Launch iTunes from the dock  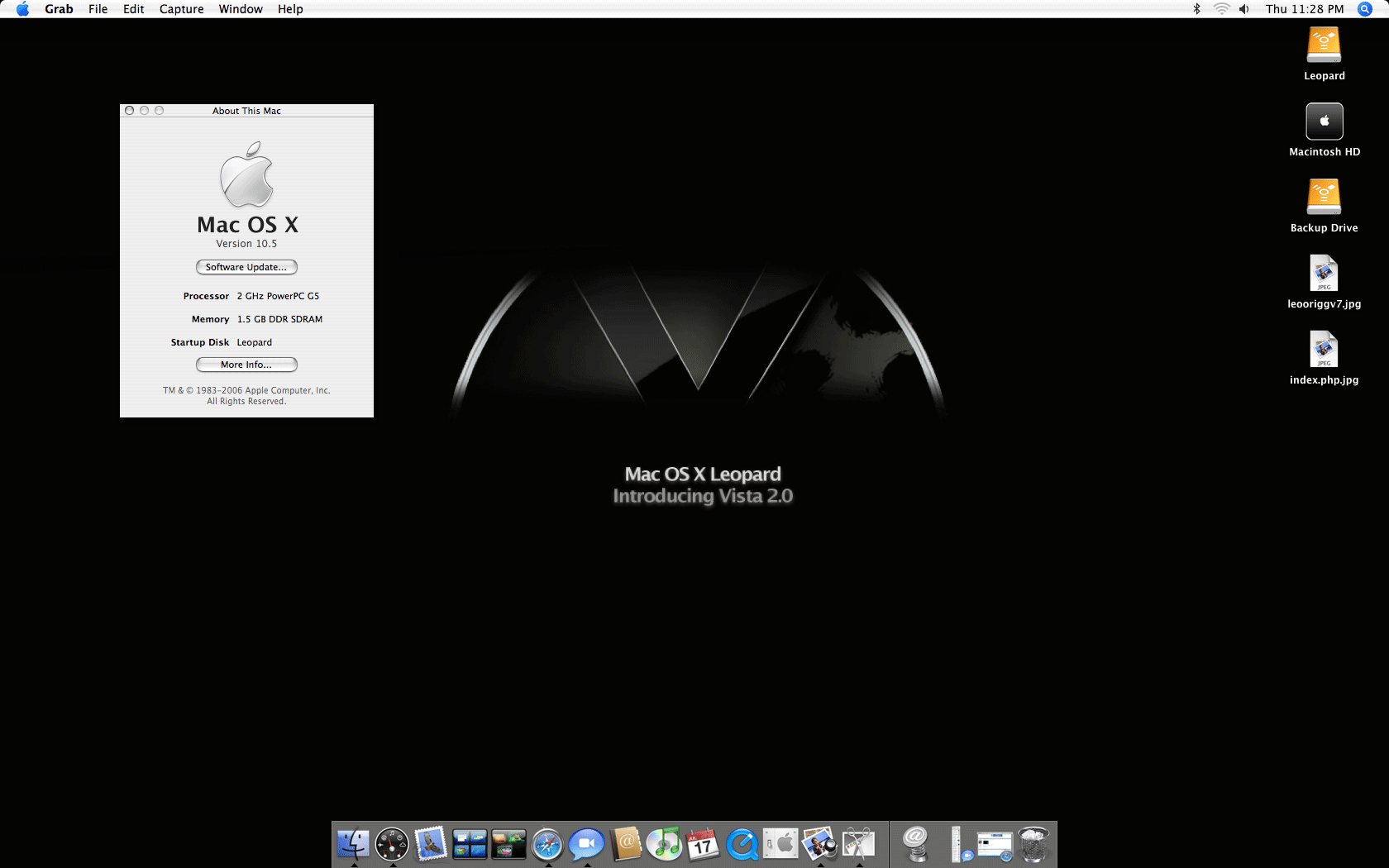click(664, 844)
